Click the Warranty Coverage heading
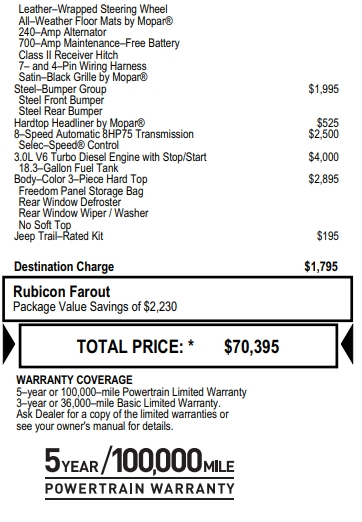The height and width of the screenshot is (522, 362). click(74, 380)
